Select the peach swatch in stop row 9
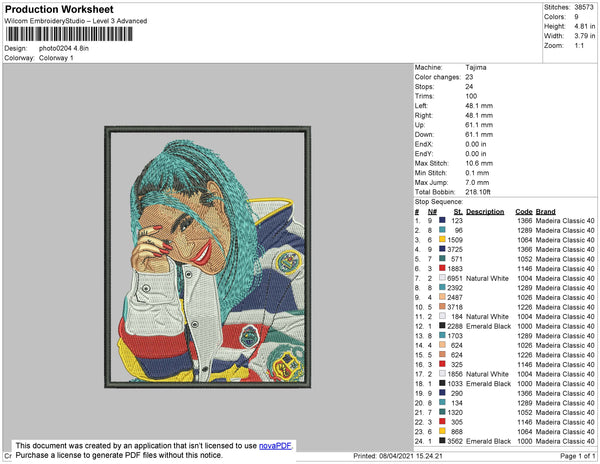The image size is (600, 464). 442,297
